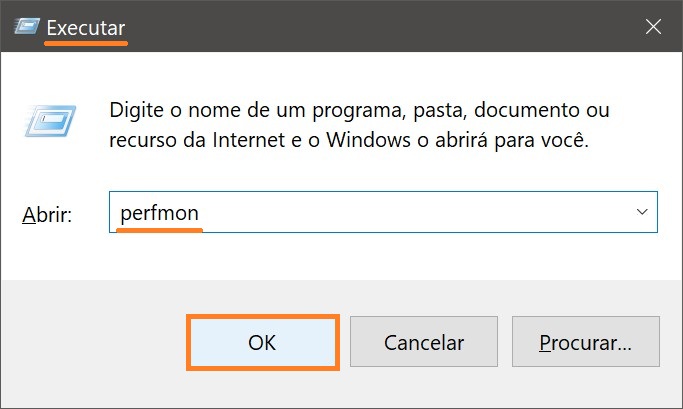Click the large Run program icon beside the description

point(50,121)
